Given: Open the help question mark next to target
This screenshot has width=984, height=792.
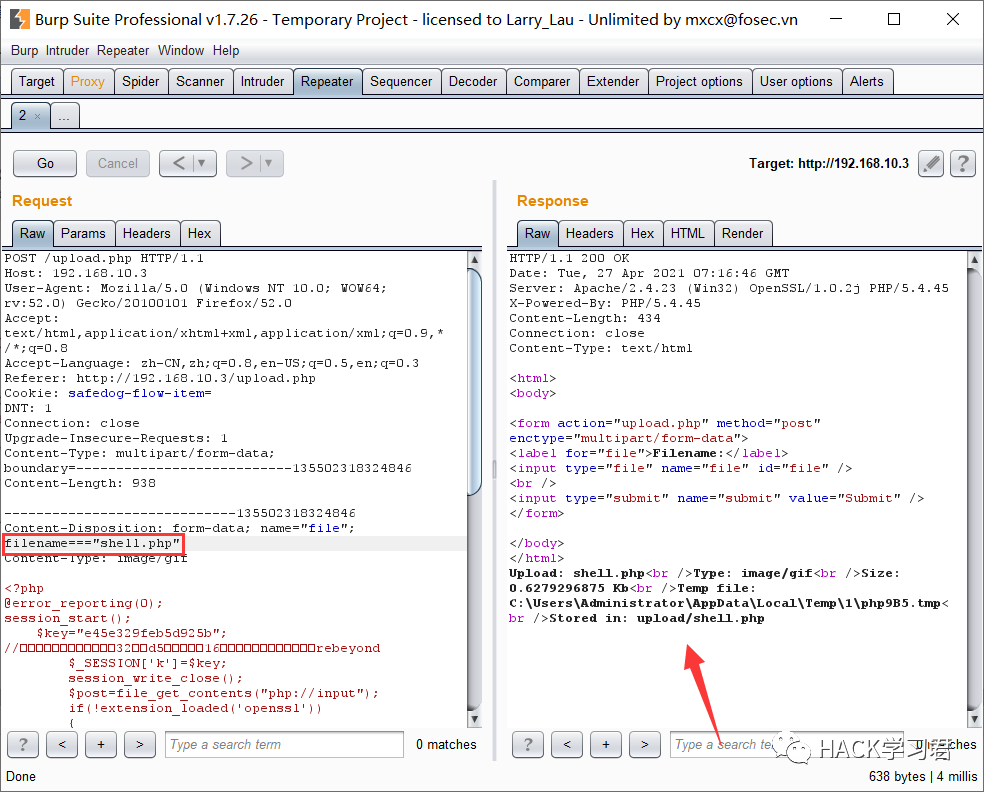Looking at the screenshot, I should click(x=963, y=164).
